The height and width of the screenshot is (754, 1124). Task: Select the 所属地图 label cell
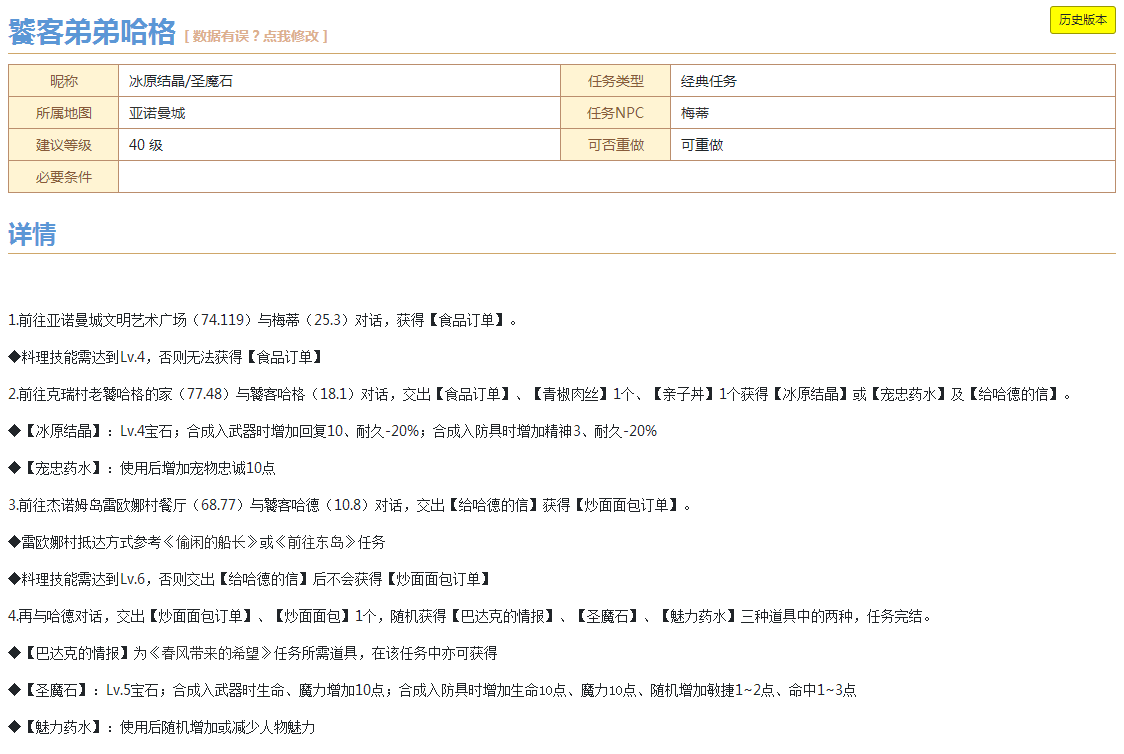64,113
